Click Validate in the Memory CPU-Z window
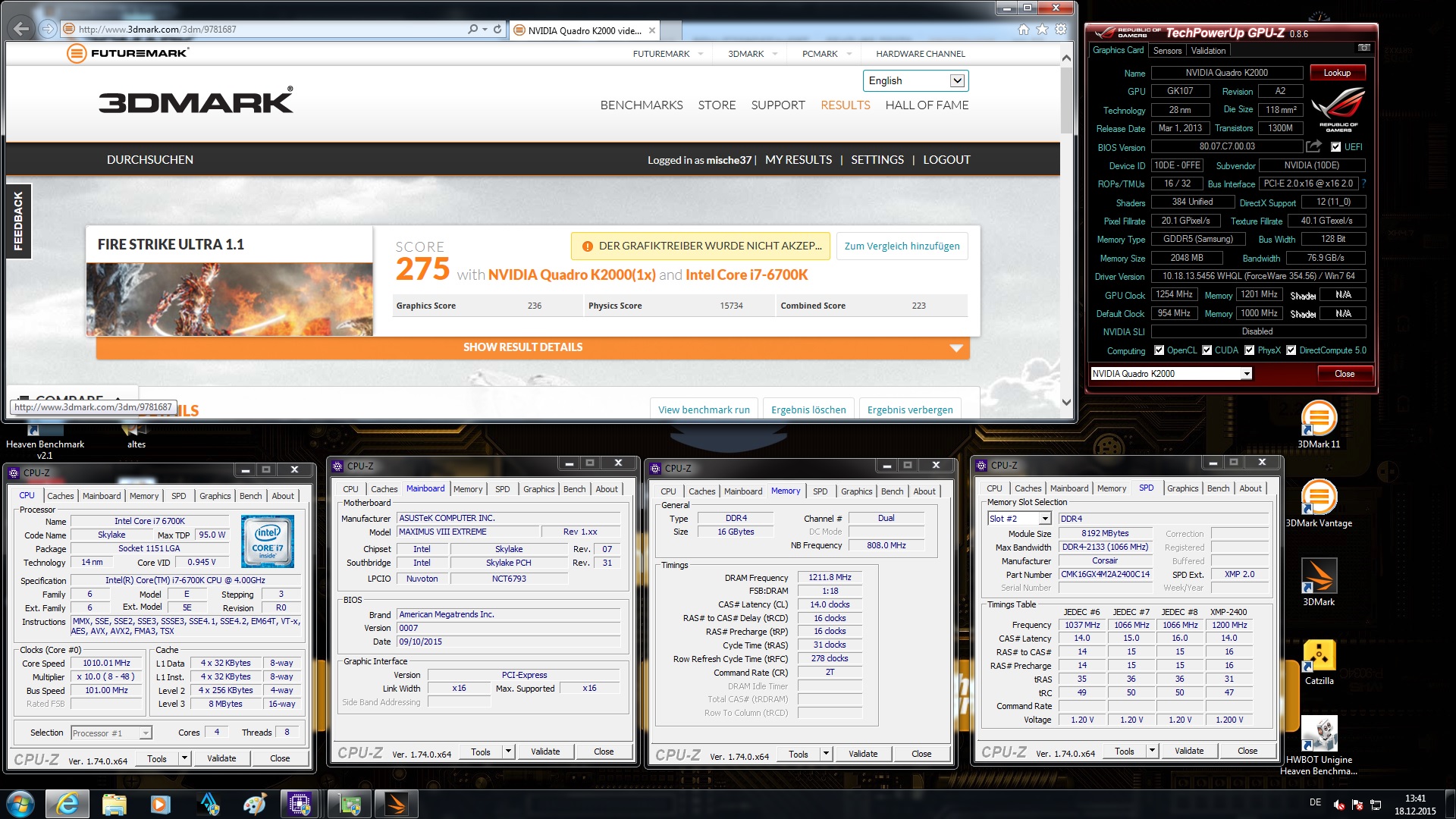Image resolution: width=1456 pixels, height=819 pixels. (x=863, y=754)
